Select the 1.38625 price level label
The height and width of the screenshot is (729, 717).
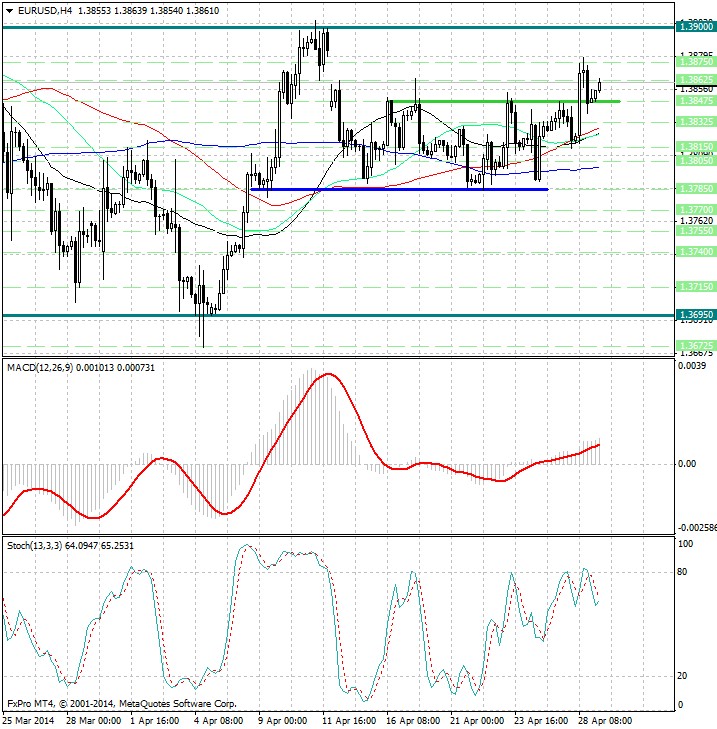pyautogui.click(x=696, y=80)
